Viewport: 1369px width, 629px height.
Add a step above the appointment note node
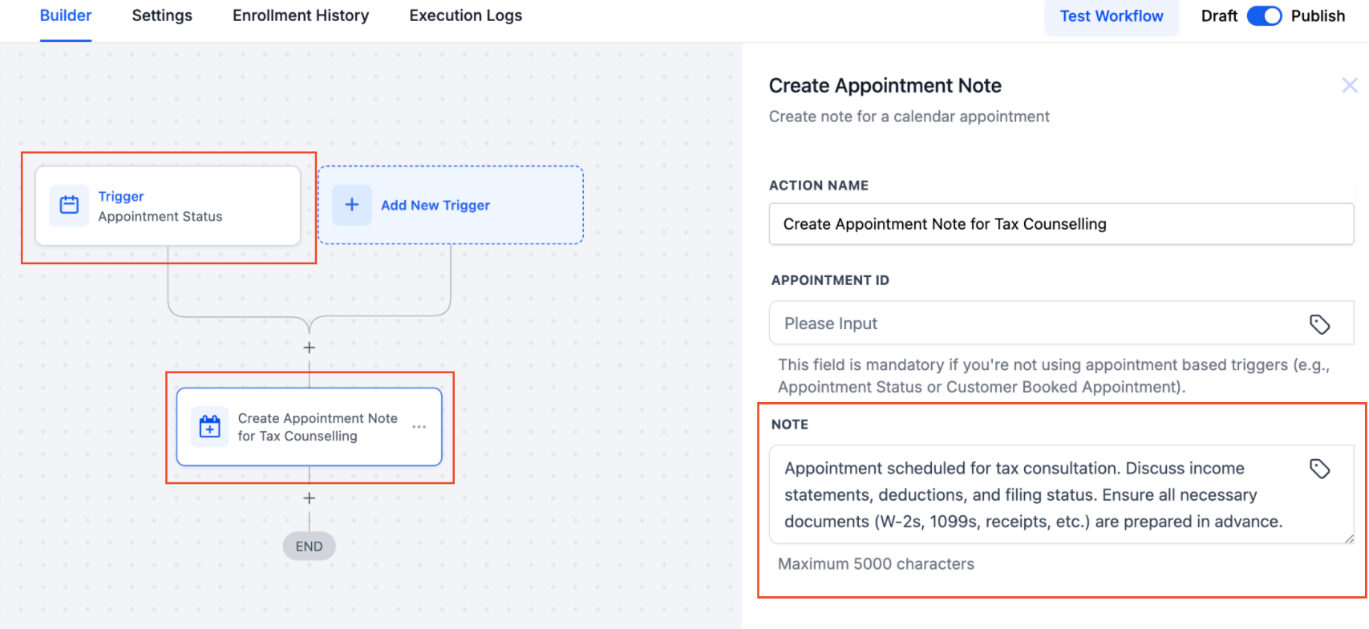(309, 348)
